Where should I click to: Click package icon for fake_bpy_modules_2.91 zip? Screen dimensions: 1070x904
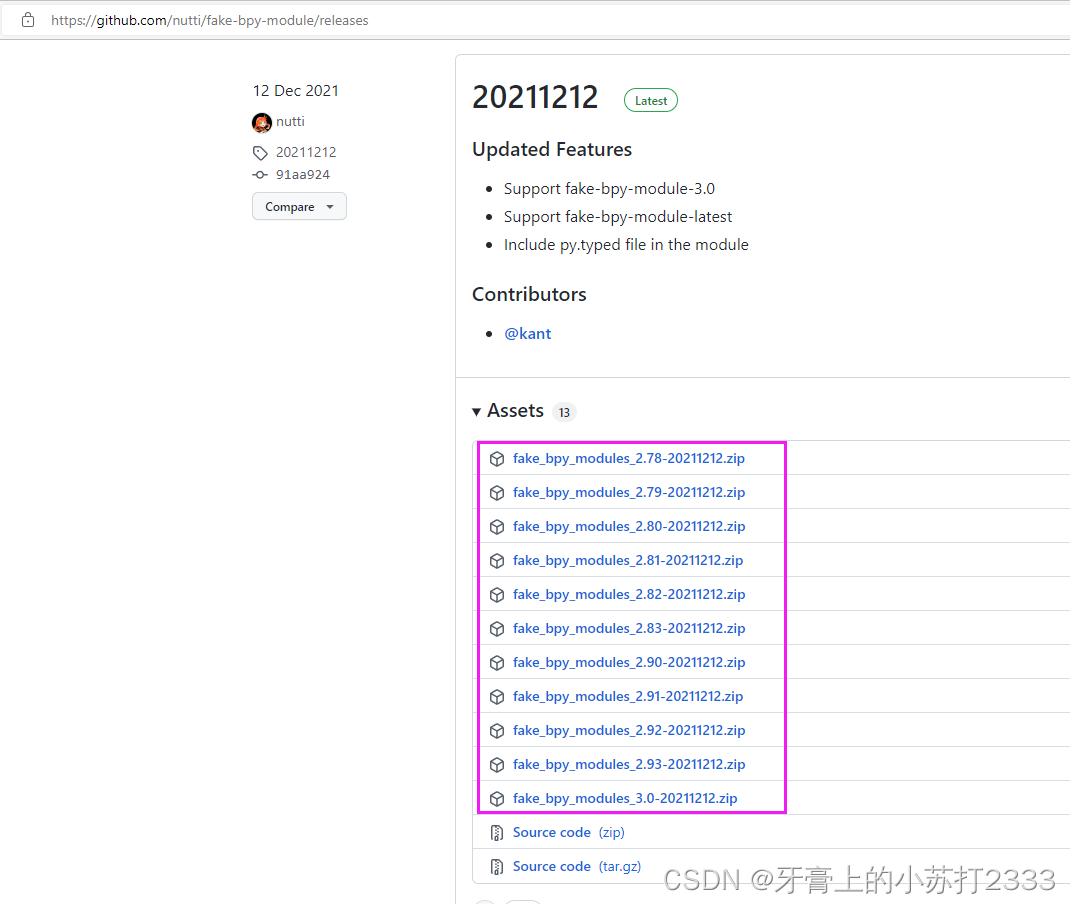point(497,697)
